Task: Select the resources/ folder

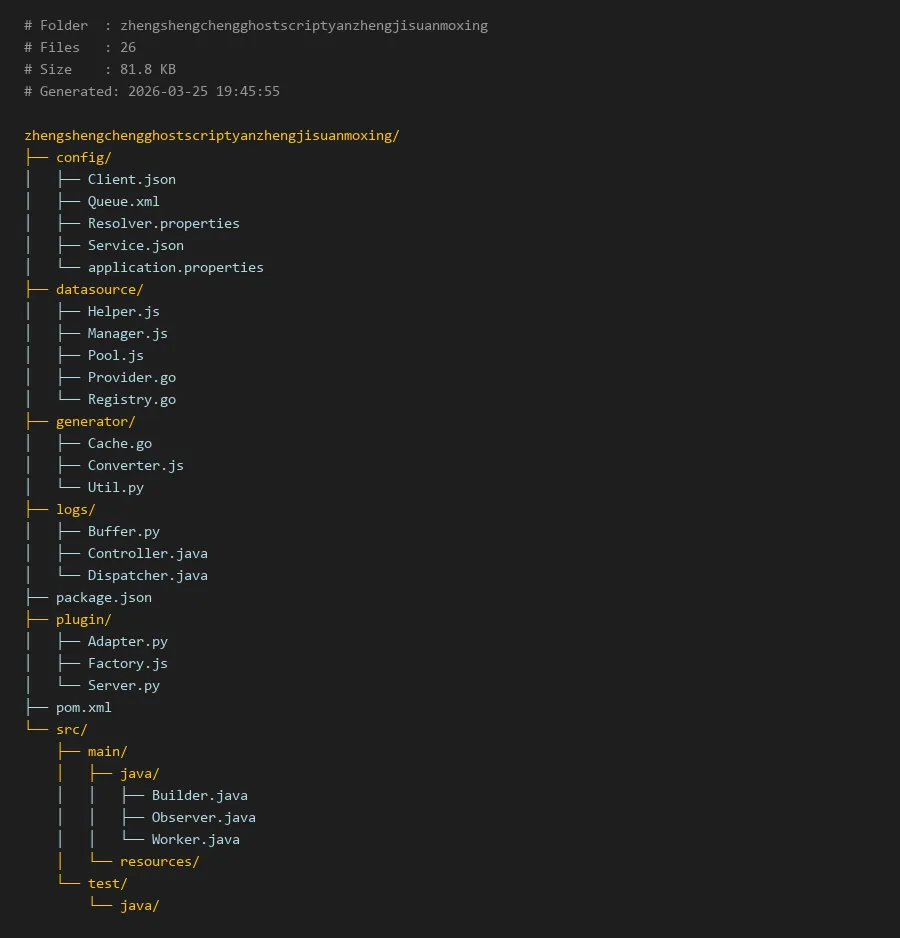Action: click(x=159, y=861)
